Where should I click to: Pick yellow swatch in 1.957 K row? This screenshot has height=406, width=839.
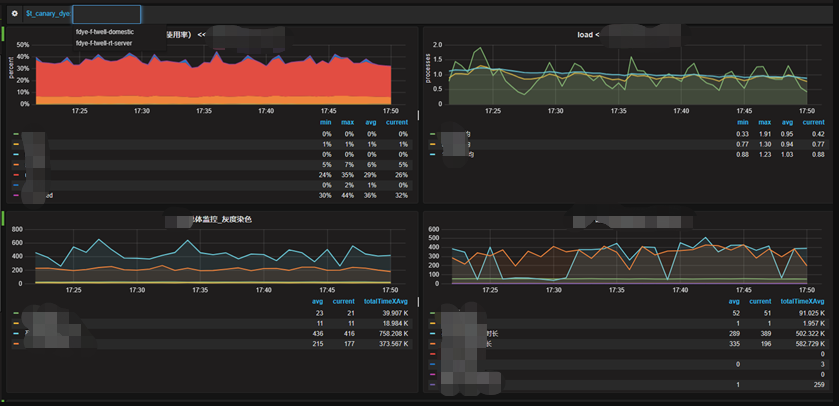[x=432, y=323]
